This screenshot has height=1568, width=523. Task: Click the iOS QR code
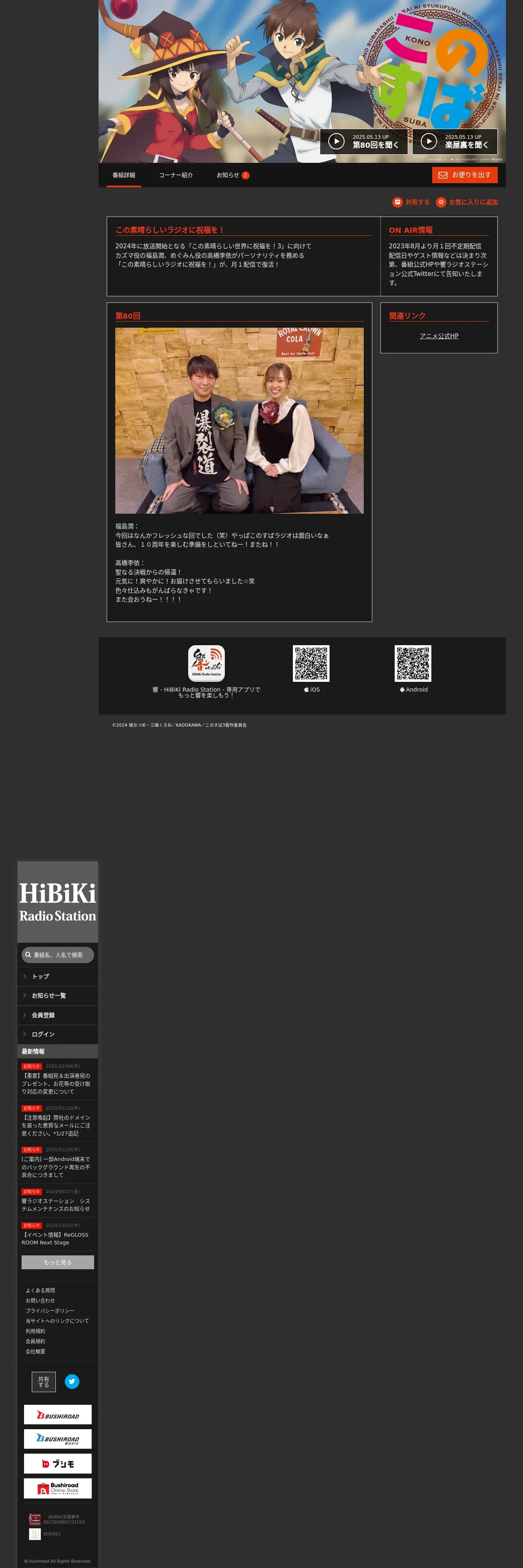[x=310, y=663]
